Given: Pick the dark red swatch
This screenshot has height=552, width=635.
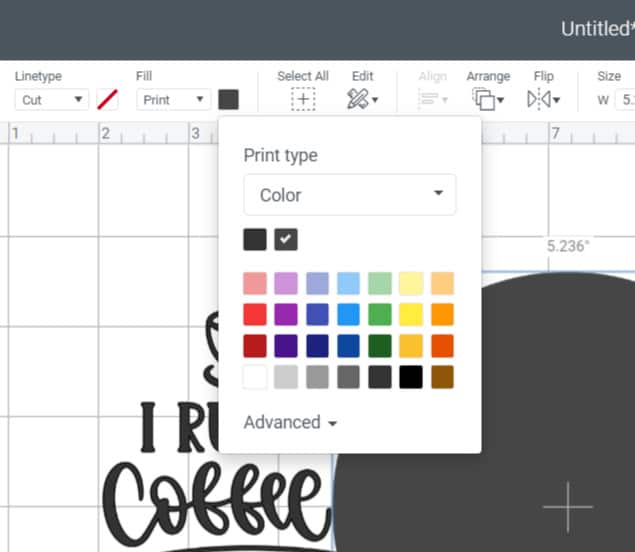Looking at the screenshot, I should 255,346.
